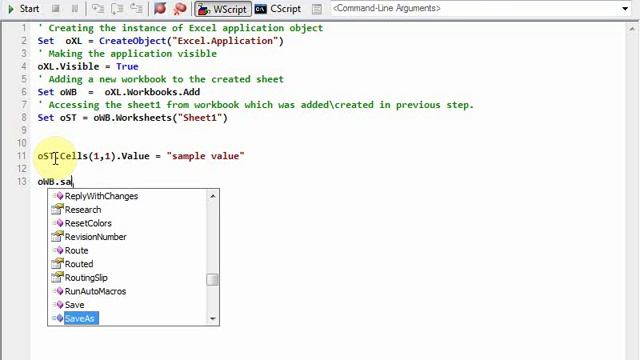640x360 pixels.
Task: Click line number 8 in the gutter
Action: coord(24,118)
